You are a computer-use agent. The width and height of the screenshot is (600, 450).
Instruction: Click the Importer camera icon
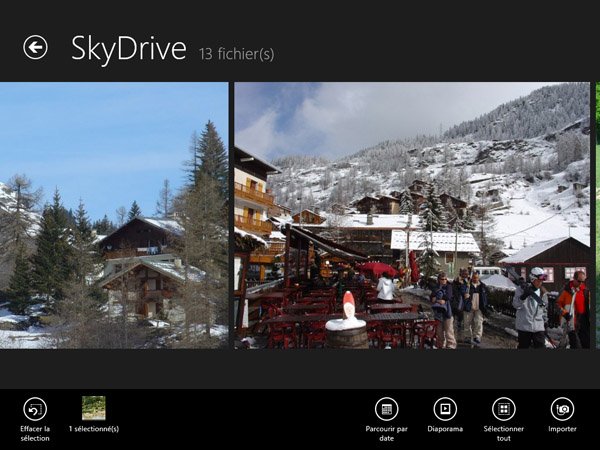562,409
